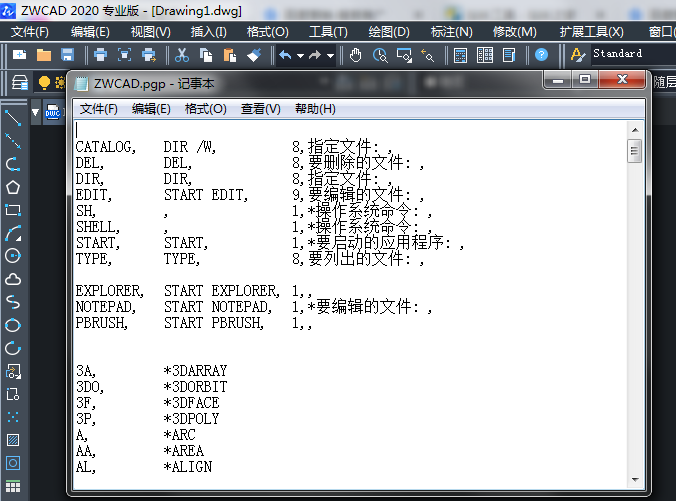Click the Match Properties brush icon
Screen dimensions: 676x501
pyautogui.click(x=253, y=54)
